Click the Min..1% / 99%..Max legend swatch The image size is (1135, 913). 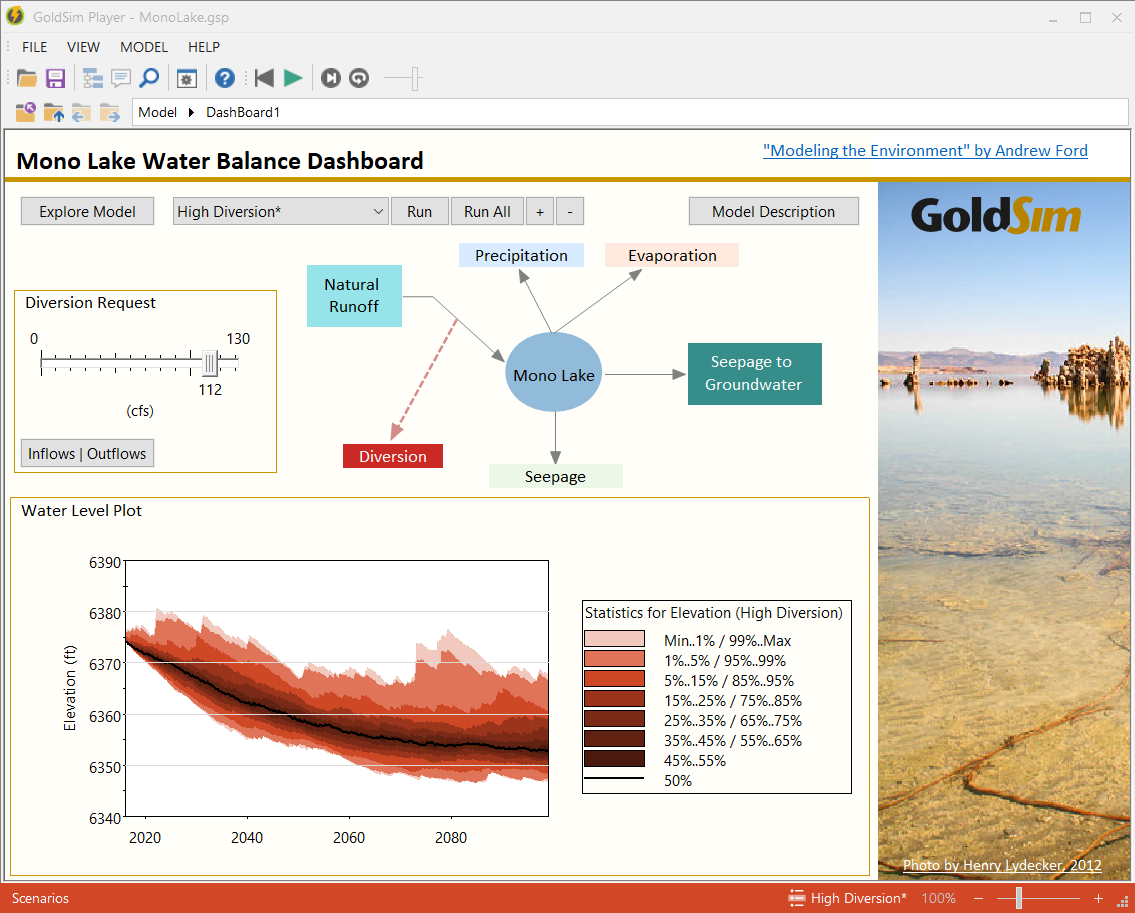click(615, 639)
